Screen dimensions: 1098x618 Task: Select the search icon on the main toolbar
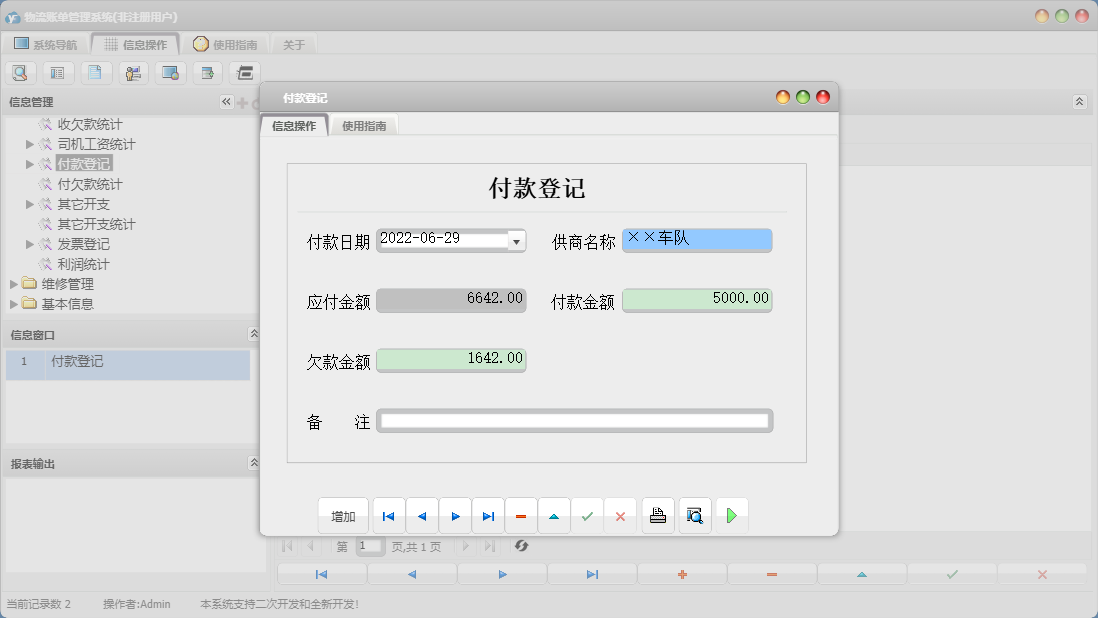coord(20,72)
